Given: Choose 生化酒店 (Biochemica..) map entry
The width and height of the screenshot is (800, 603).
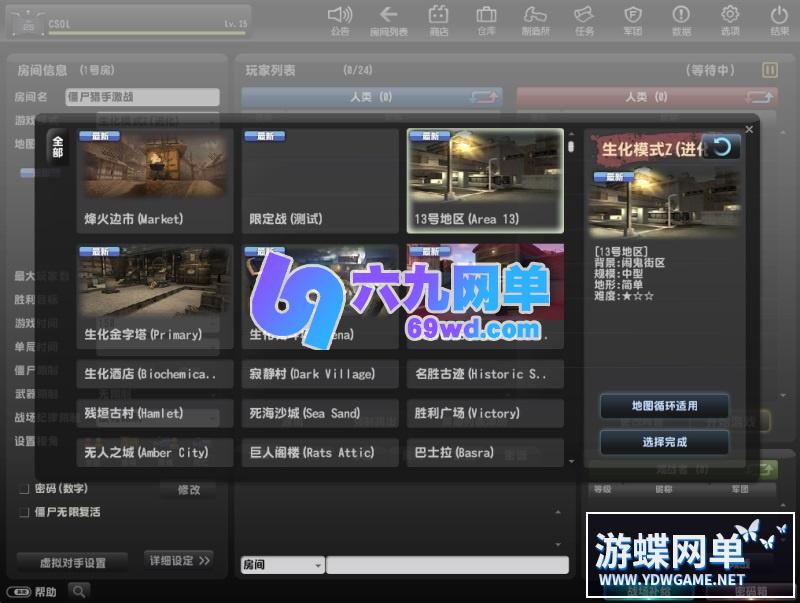Looking at the screenshot, I should (155, 374).
